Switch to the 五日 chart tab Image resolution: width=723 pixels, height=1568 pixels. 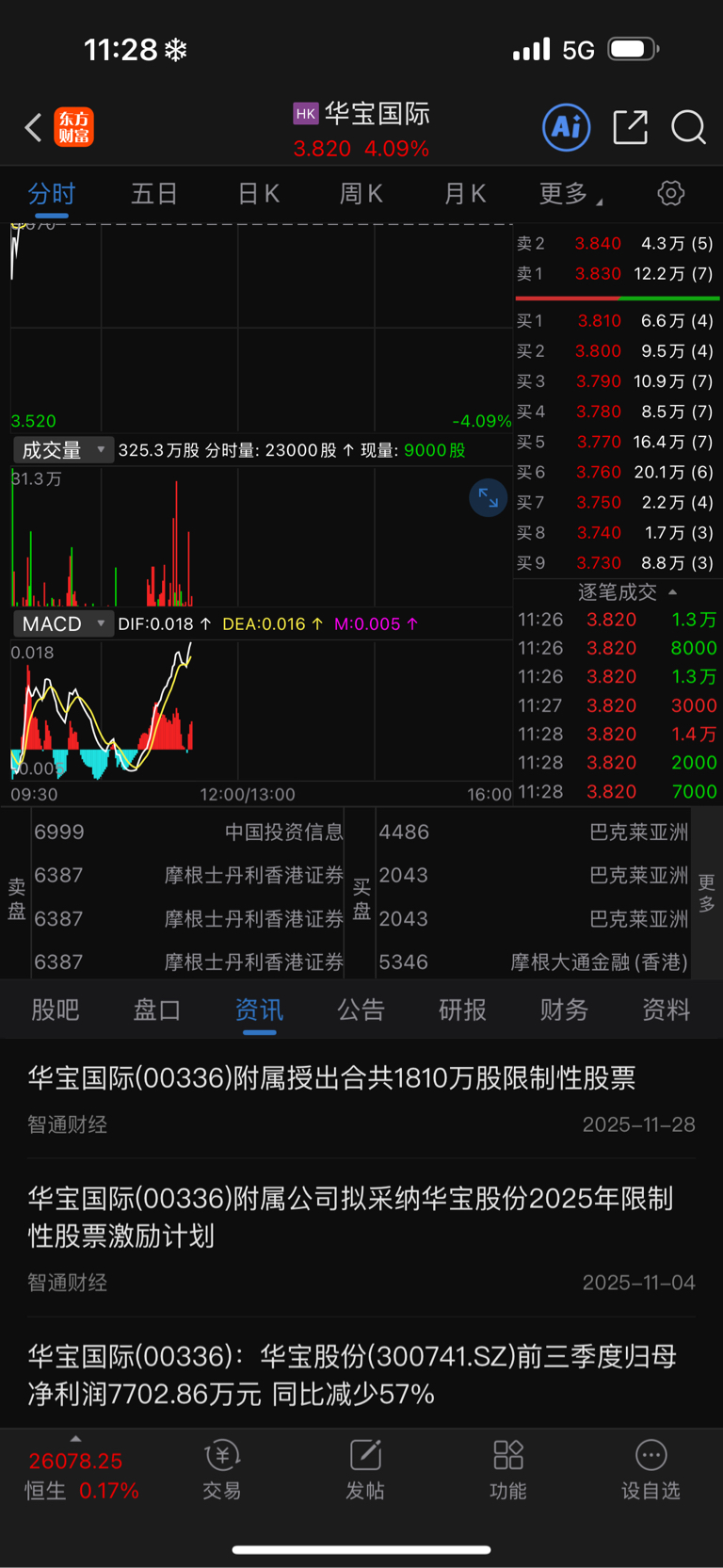tap(154, 194)
